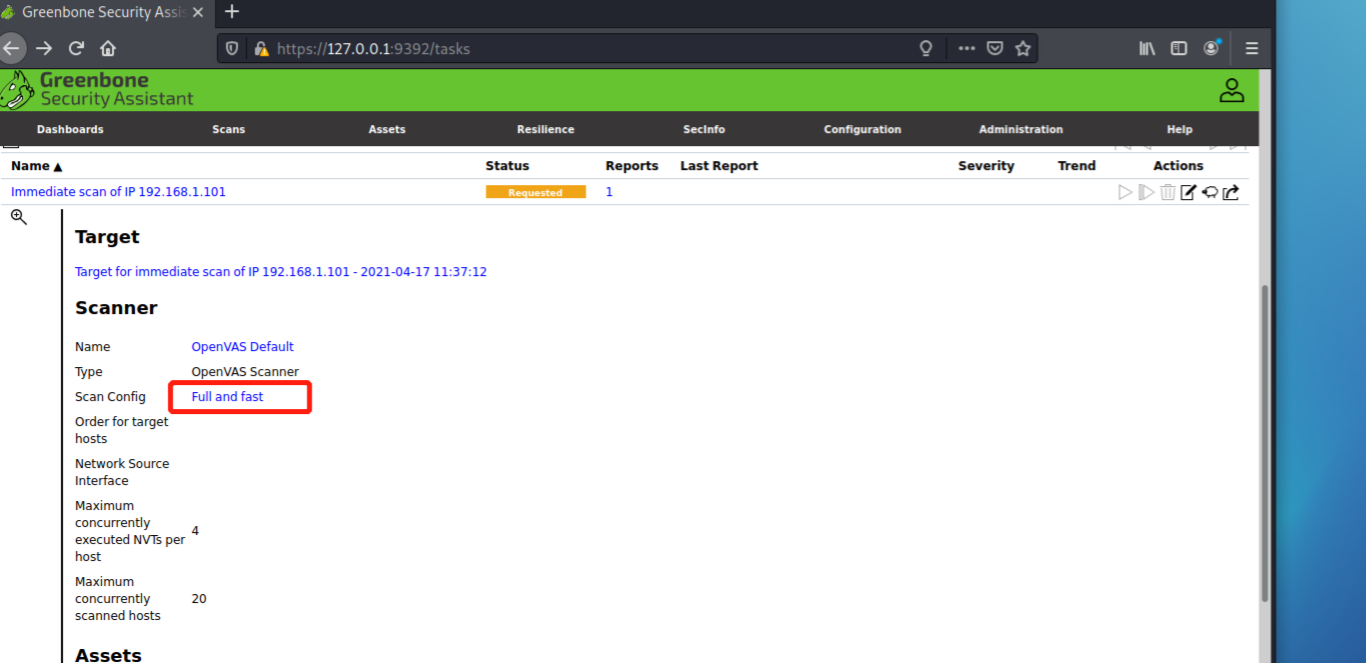Open a new browser tab
The height and width of the screenshot is (663, 1366).
pos(232,12)
